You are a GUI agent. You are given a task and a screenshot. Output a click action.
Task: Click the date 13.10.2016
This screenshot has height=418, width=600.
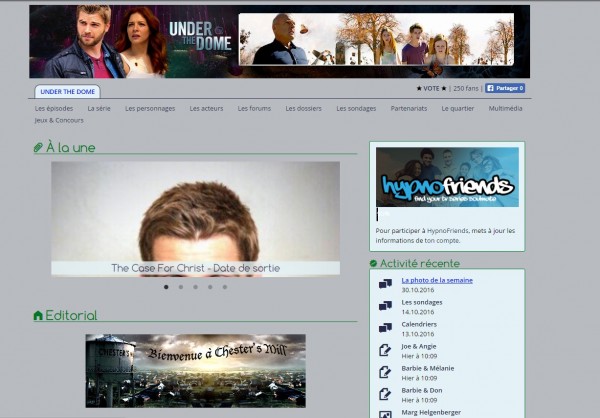pyautogui.click(x=418, y=334)
